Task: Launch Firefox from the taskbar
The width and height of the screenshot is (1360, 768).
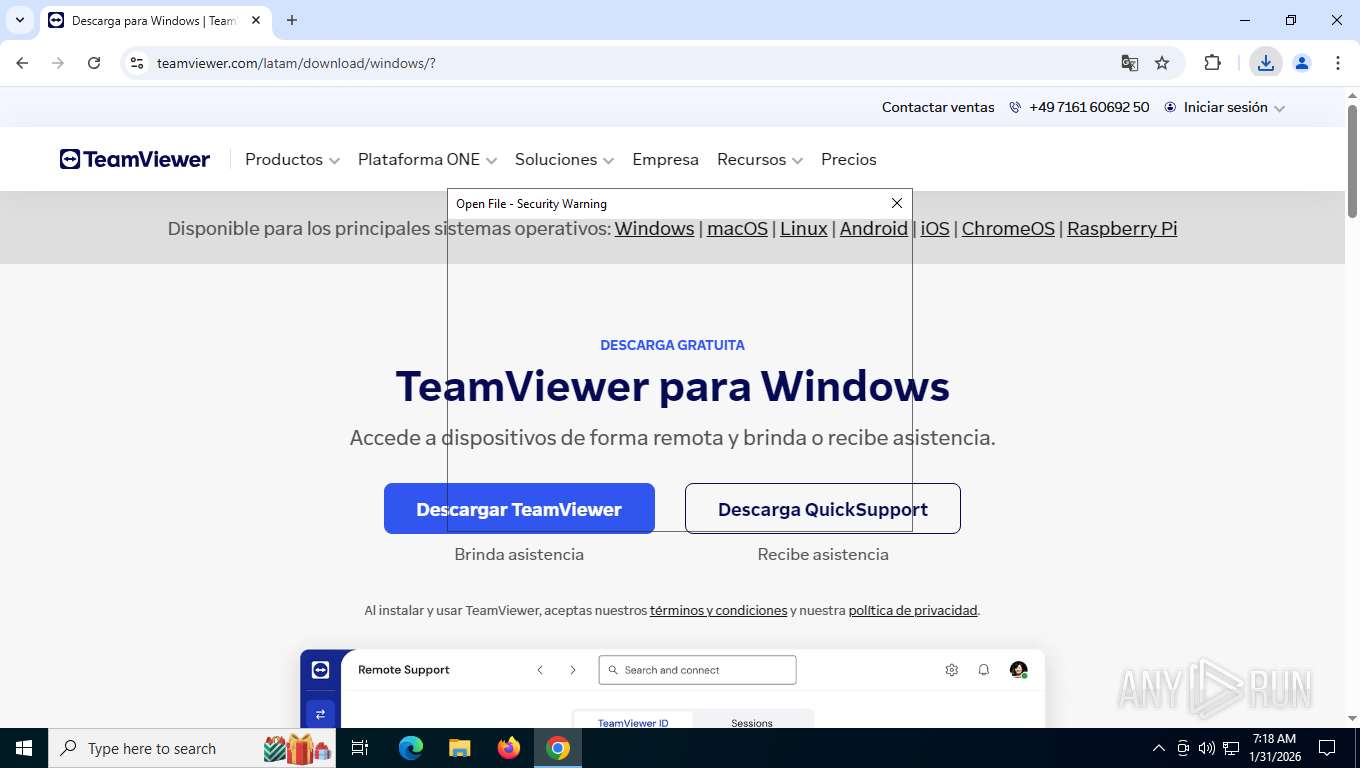Action: [509, 748]
